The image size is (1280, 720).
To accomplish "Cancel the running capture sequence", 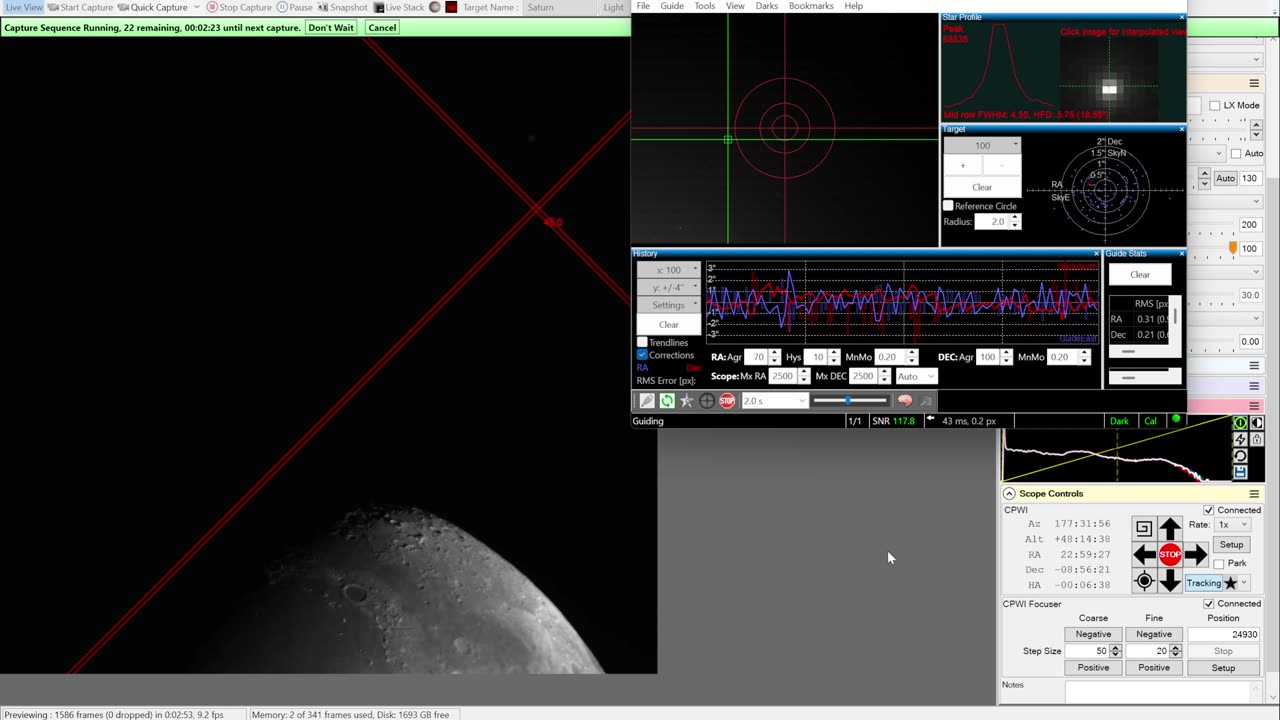I will coord(382,27).
